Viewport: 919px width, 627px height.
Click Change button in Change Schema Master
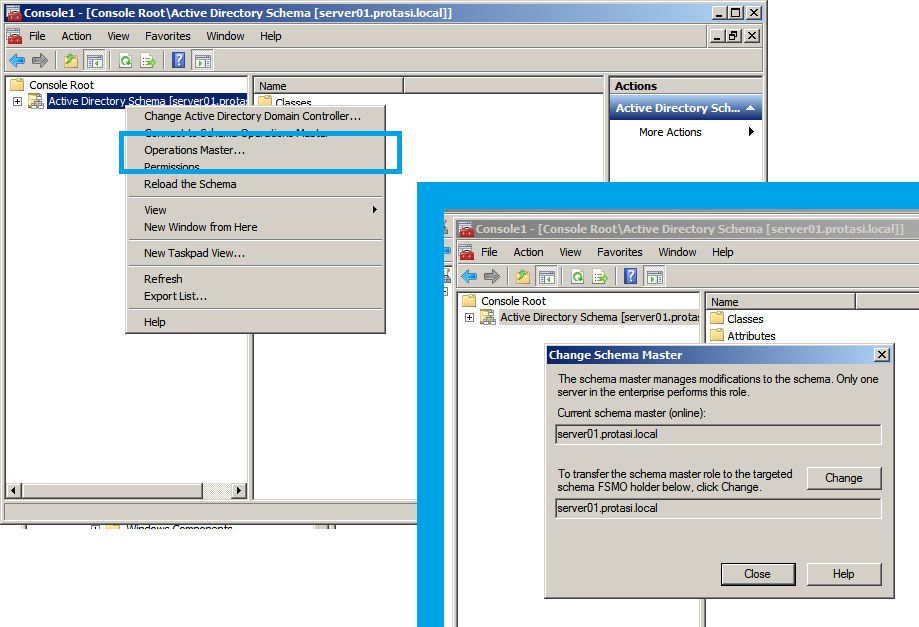tap(843, 478)
